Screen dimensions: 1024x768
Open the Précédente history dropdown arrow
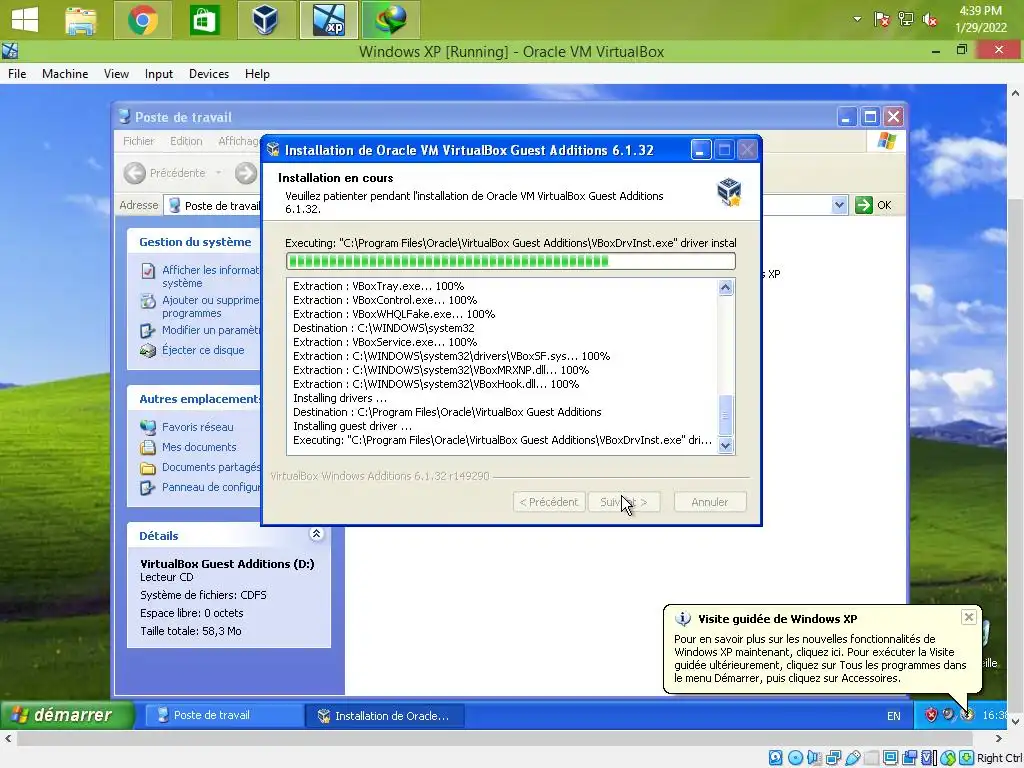(x=218, y=173)
